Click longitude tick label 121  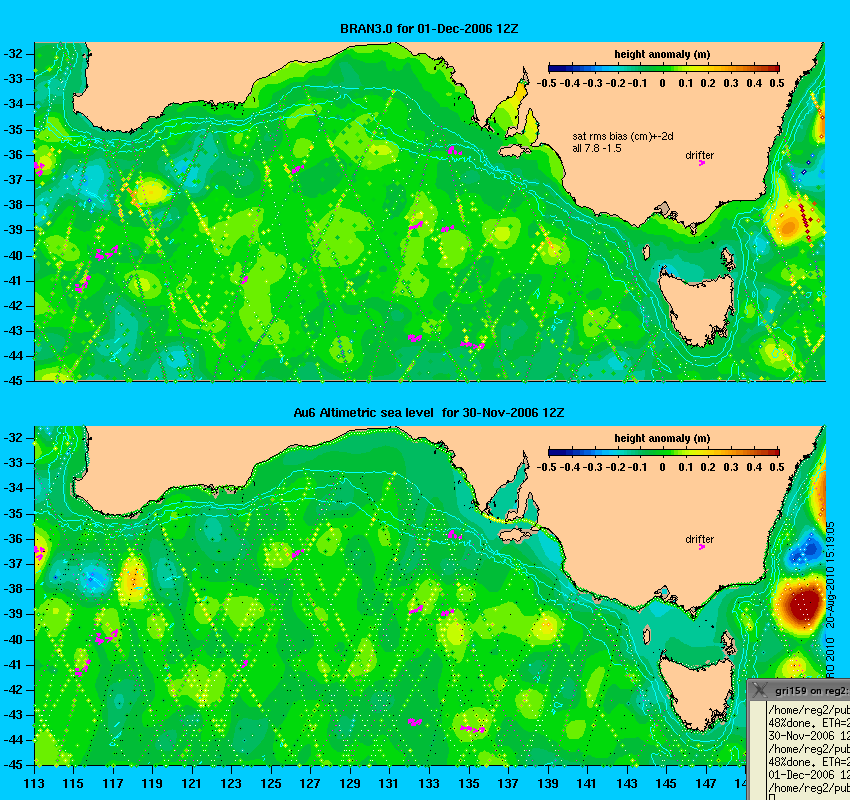(191, 784)
